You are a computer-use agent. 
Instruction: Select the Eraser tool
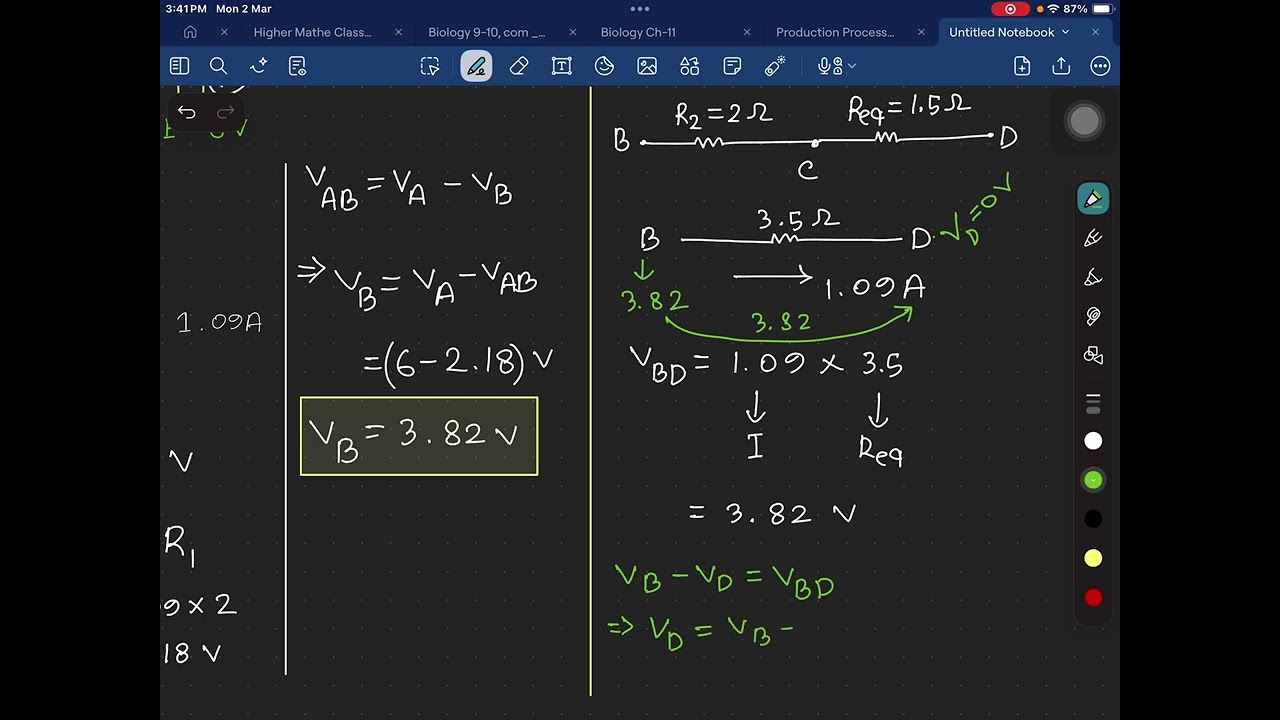click(519, 66)
